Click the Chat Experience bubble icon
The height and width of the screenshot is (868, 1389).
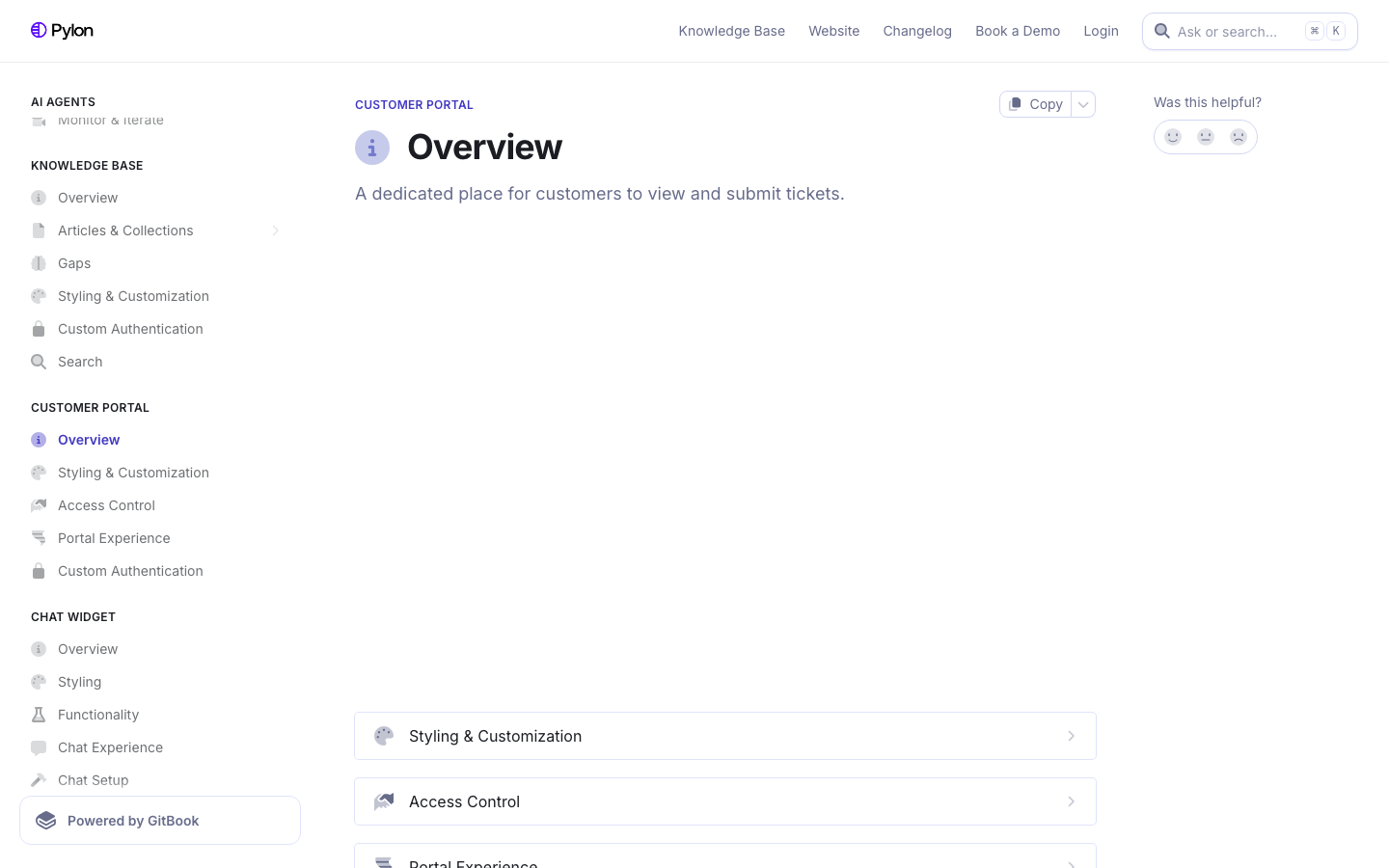(39, 747)
